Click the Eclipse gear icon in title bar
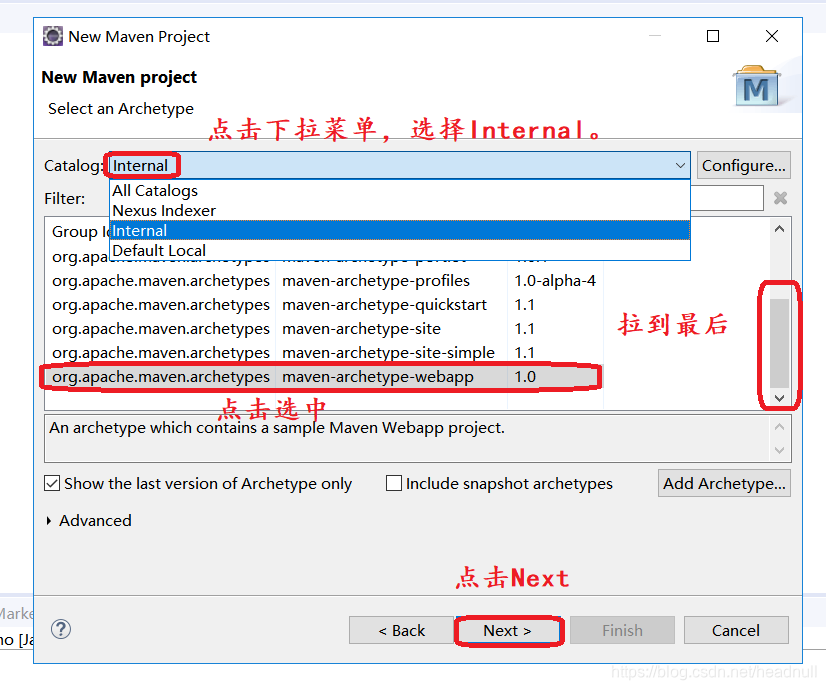The image size is (826, 690). 53,36
